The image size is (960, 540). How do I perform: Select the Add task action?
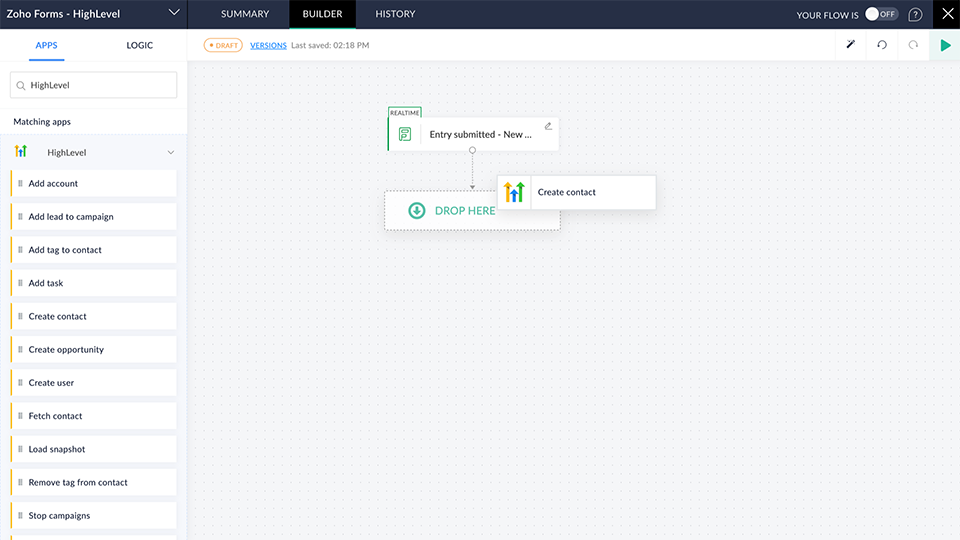click(94, 283)
